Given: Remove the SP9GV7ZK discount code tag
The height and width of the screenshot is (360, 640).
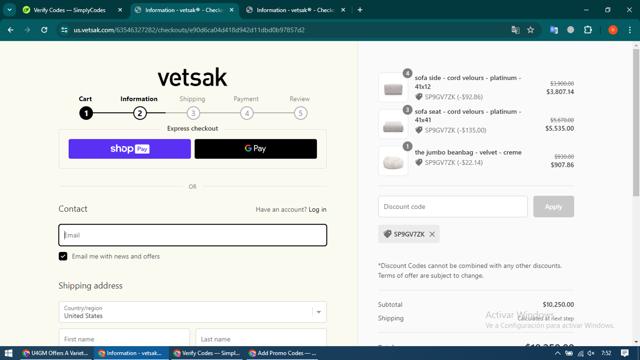Looking at the screenshot, I should tap(432, 234).
